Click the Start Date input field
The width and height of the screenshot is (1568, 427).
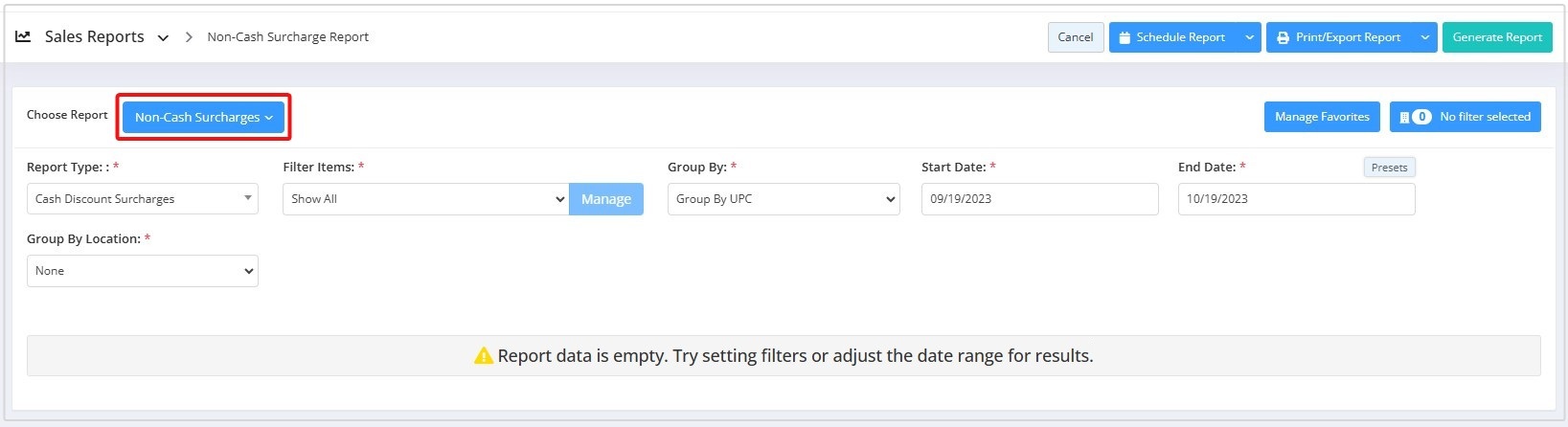1039,199
